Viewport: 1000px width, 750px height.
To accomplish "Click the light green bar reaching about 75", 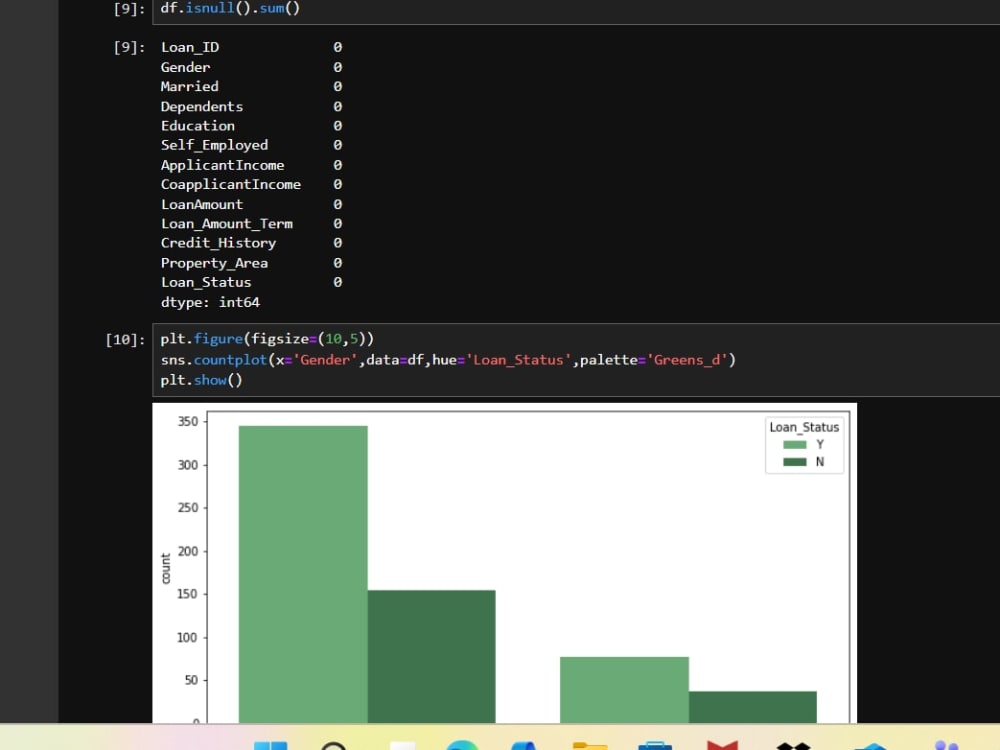I will [x=624, y=689].
